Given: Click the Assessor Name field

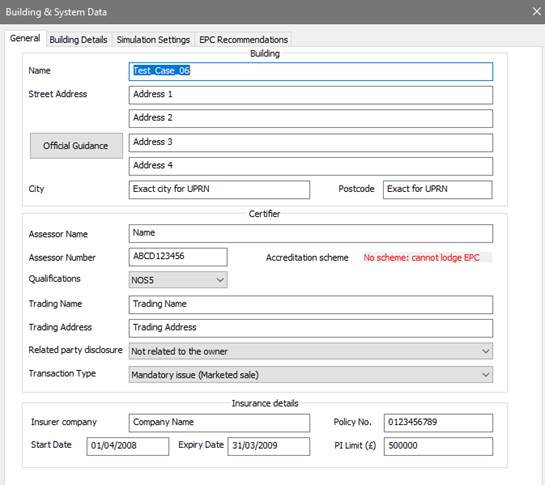Looking at the screenshot, I should [311, 233].
